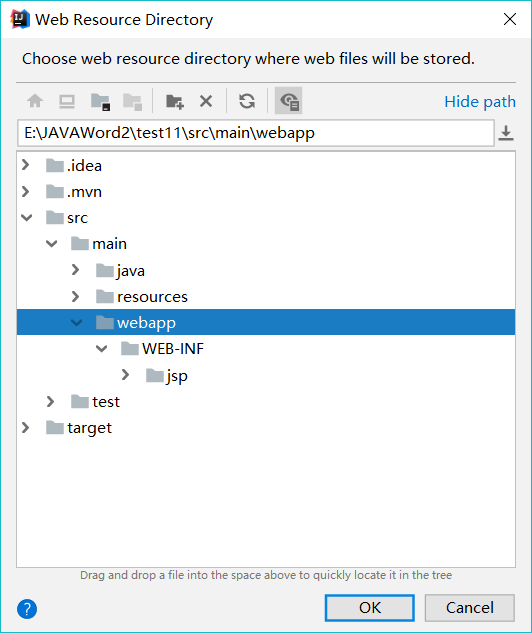
Task: Toggle show hidden files and directories
Action: [289, 101]
